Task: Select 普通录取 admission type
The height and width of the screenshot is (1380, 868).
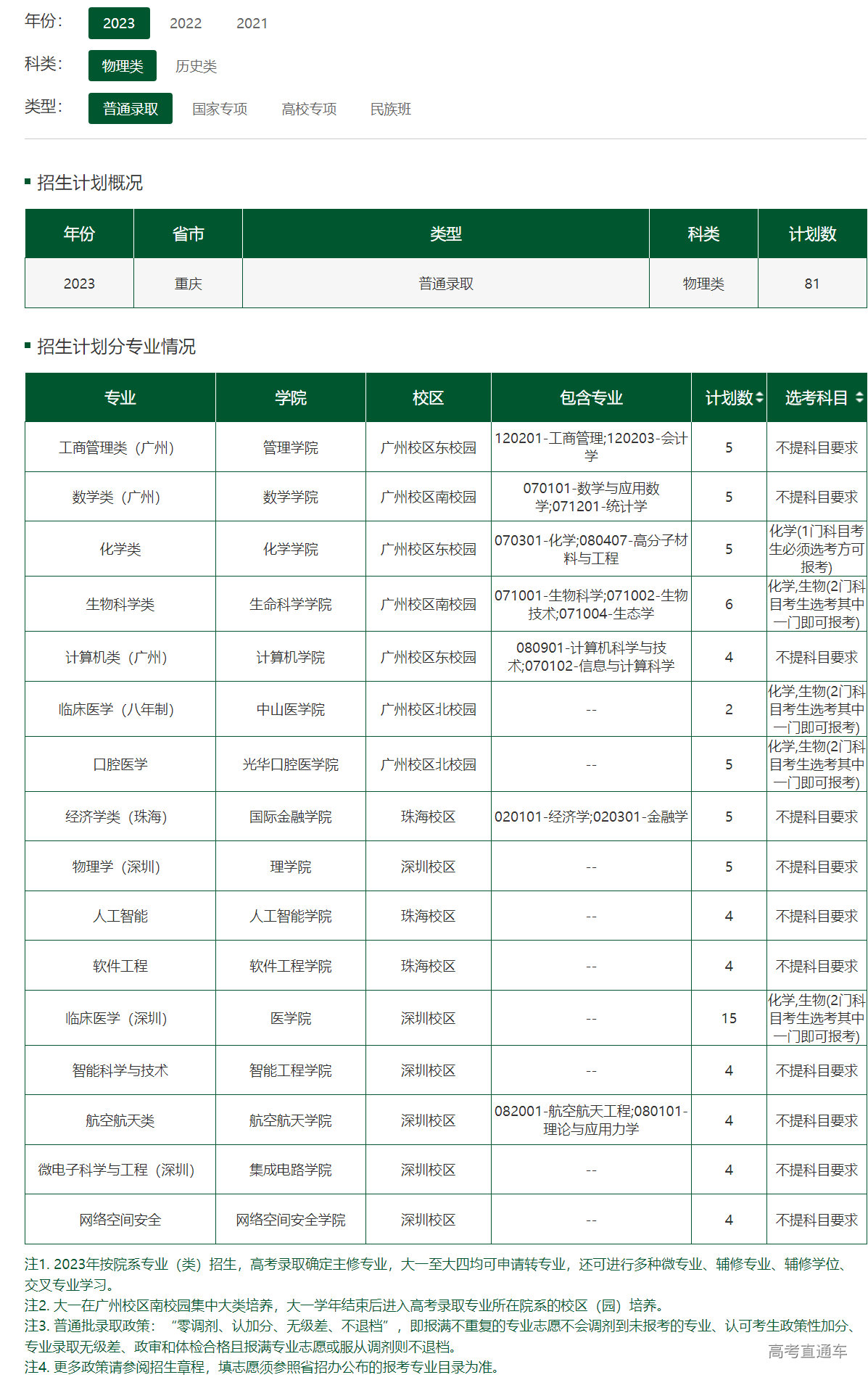Action: 131,109
